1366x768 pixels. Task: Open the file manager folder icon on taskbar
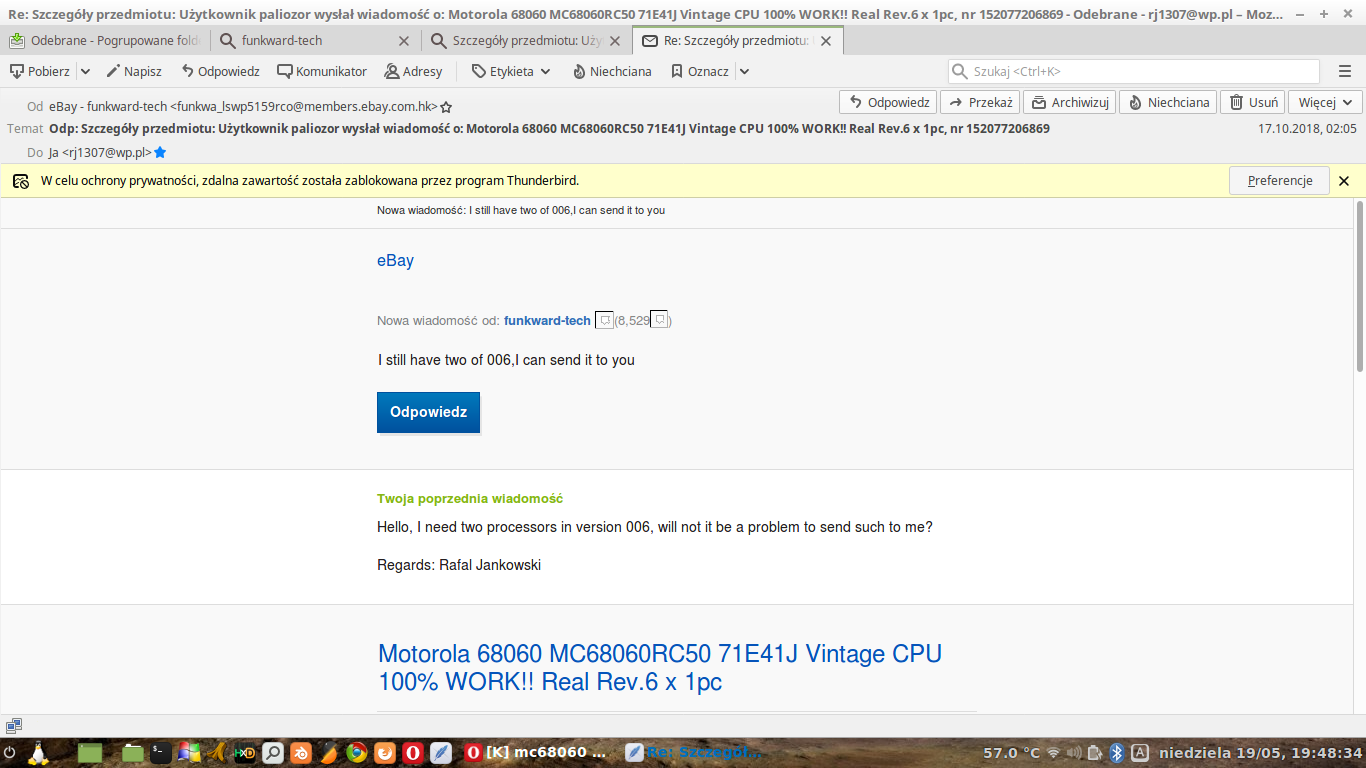click(133, 753)
